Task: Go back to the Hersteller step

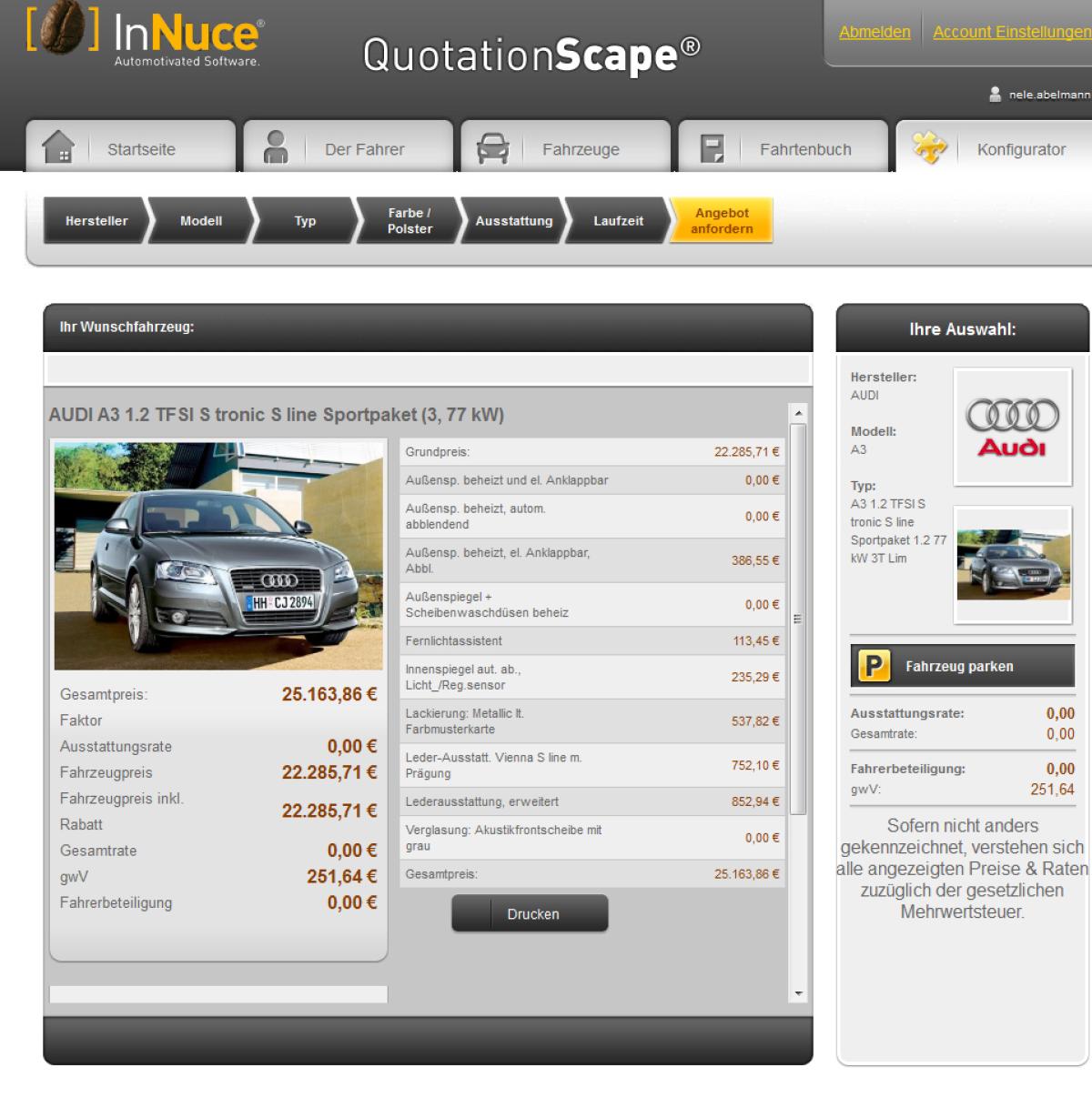Action: click(96, 221)
